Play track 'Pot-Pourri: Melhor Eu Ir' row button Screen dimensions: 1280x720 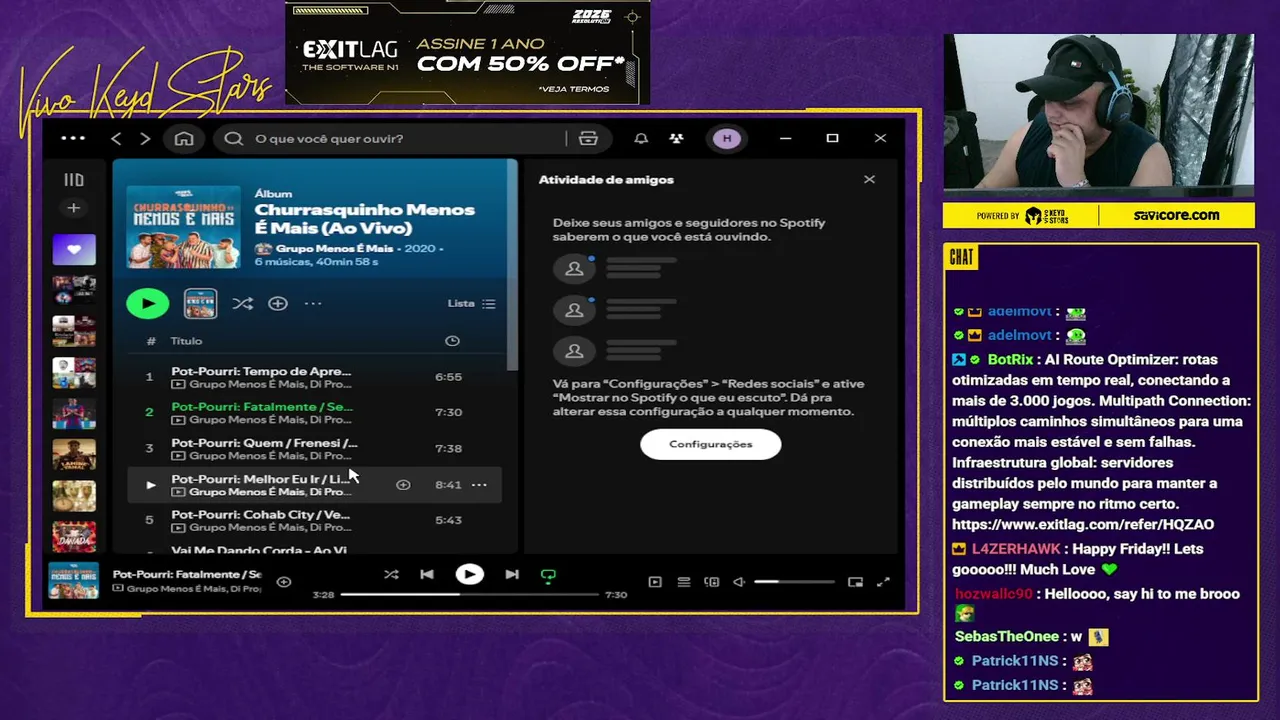pos(150,485)
